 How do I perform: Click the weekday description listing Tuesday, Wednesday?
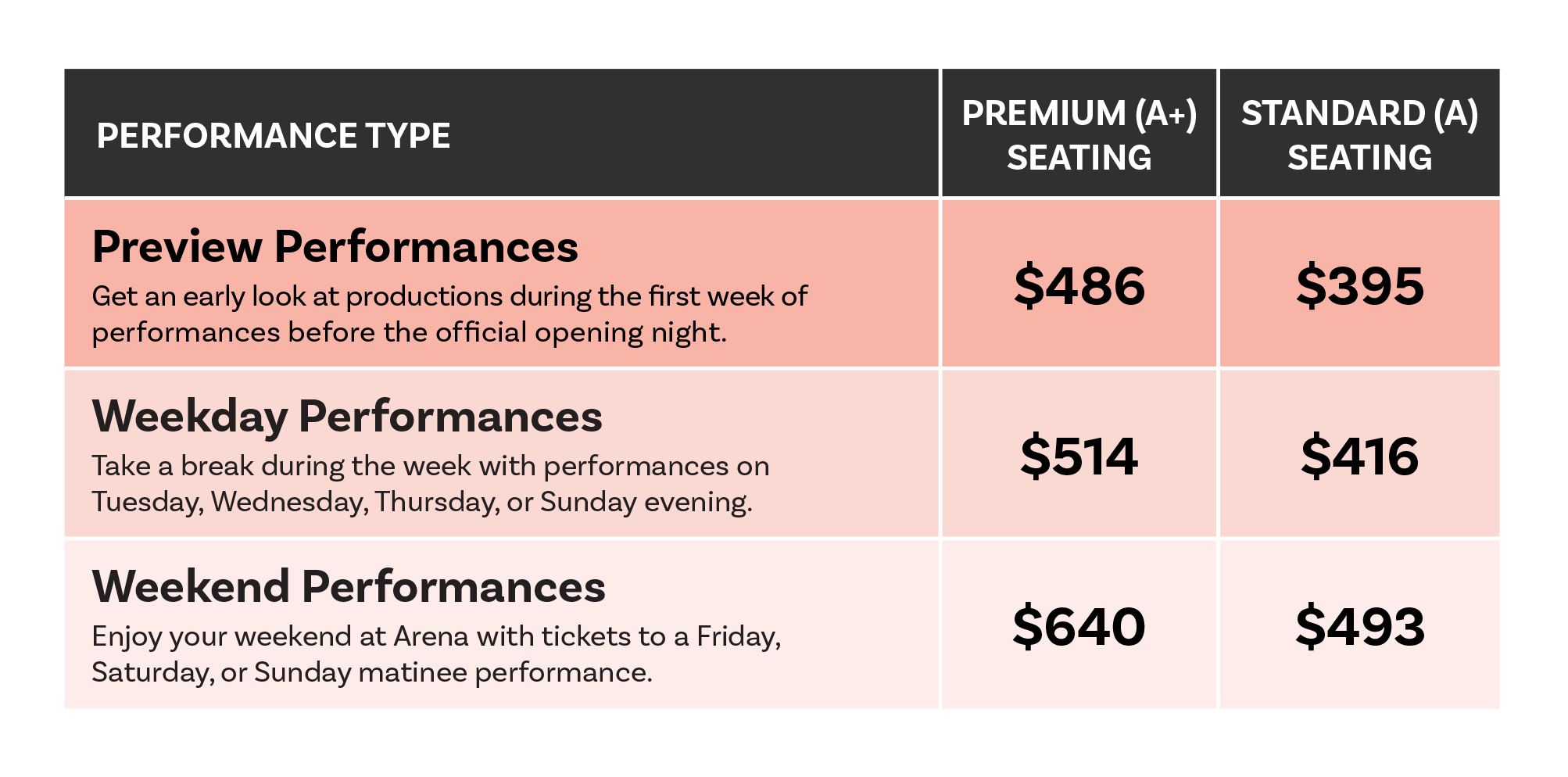click(x=431, y=485)
